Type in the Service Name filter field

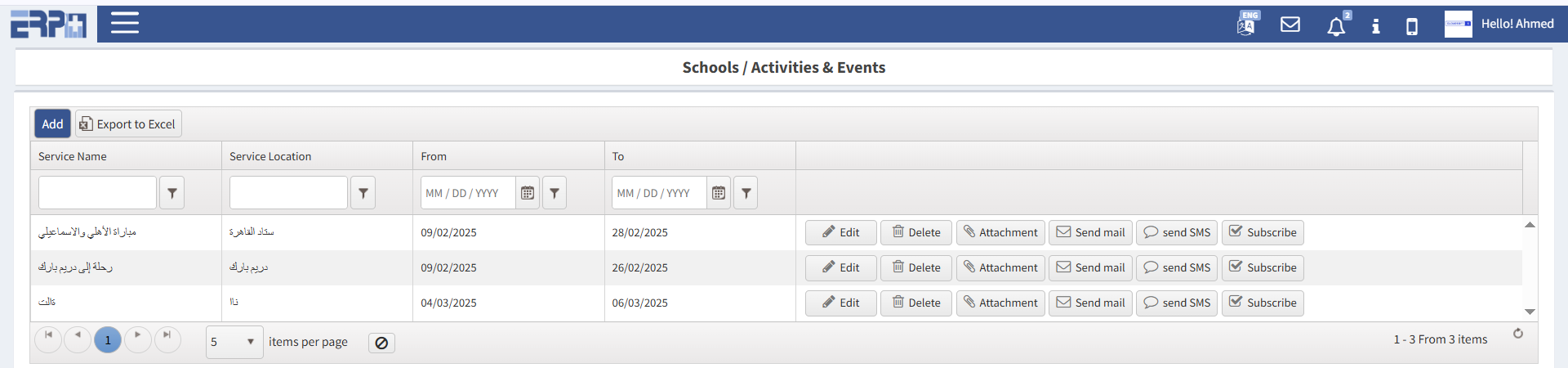(x=97, y=193)
